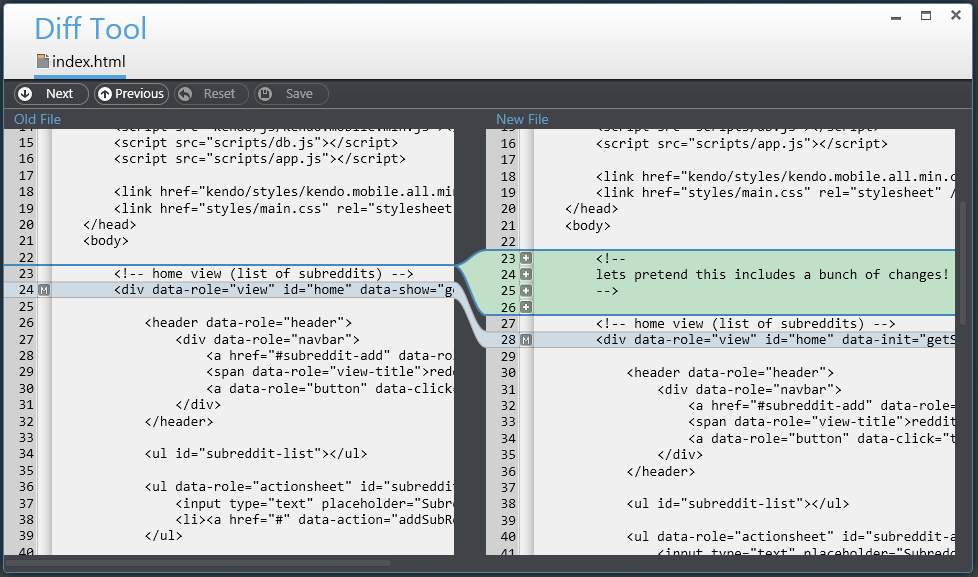Click old file line 29 view-title span
The width and height of the screenshot is (978, 577).
[x=330, y=372]
